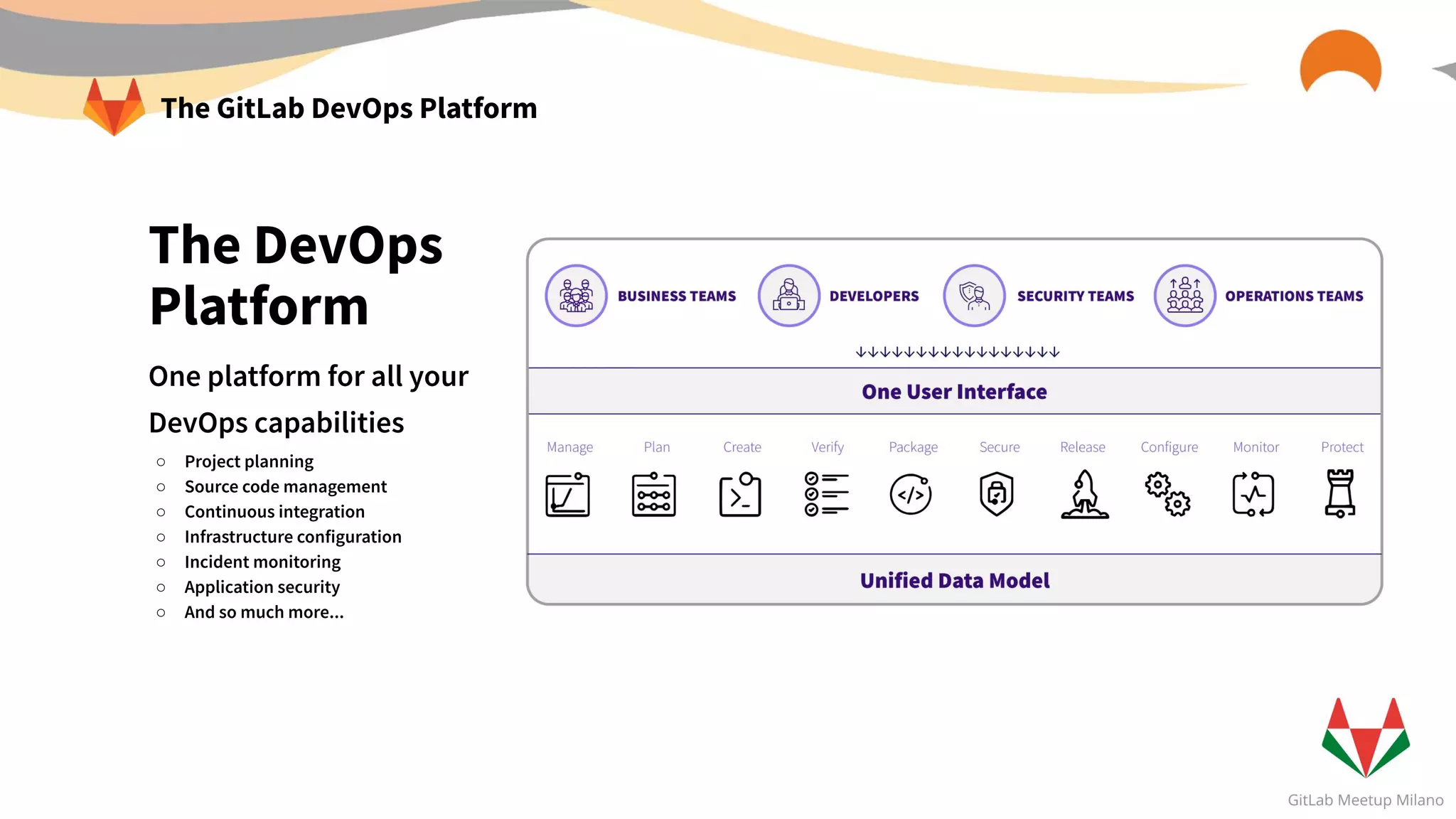
Task: Click the large 'The DevOps Platform' heading
Action: click(x=296, y=275)
